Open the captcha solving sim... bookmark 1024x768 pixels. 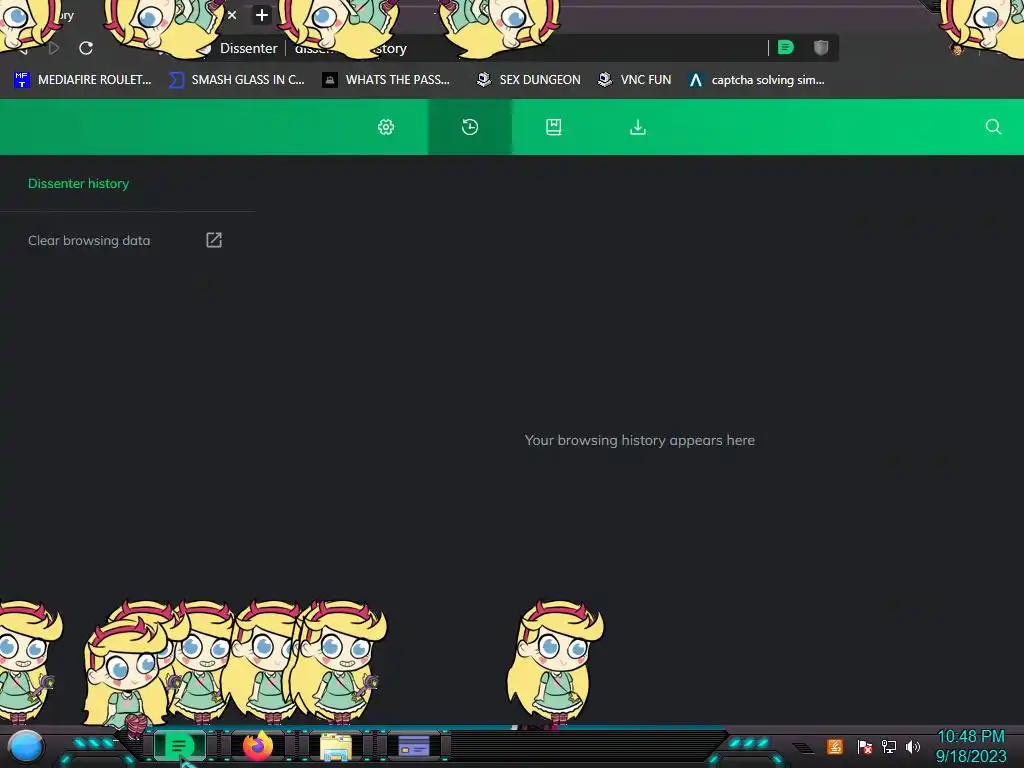[757, 80]
